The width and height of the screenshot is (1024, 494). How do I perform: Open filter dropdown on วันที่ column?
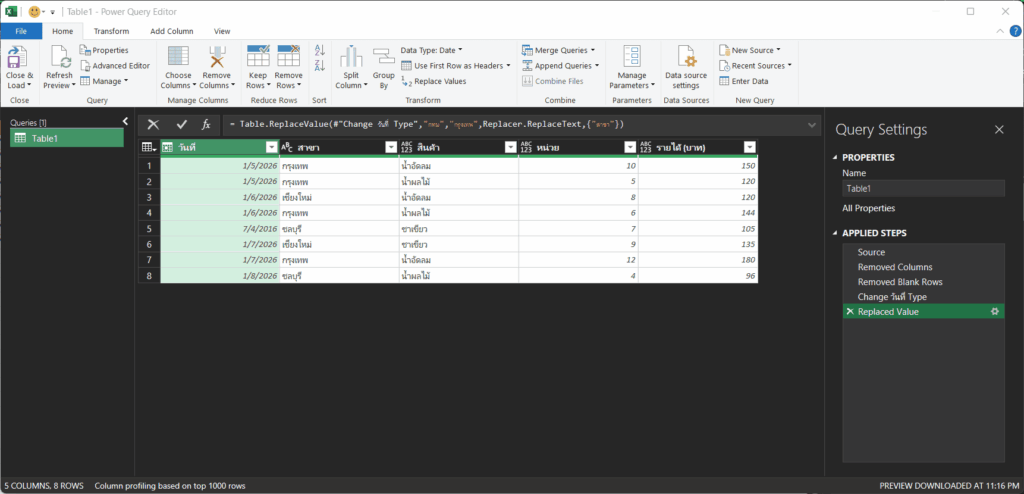(x=272, y=147)
